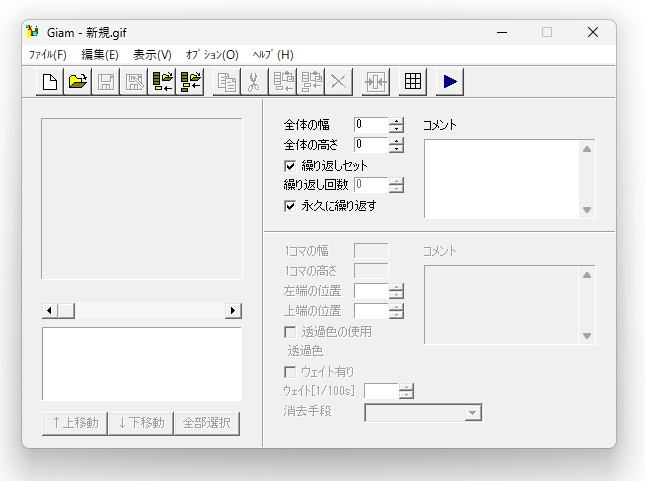Click the second insert-frames-from-file icon

click(189, 83)
